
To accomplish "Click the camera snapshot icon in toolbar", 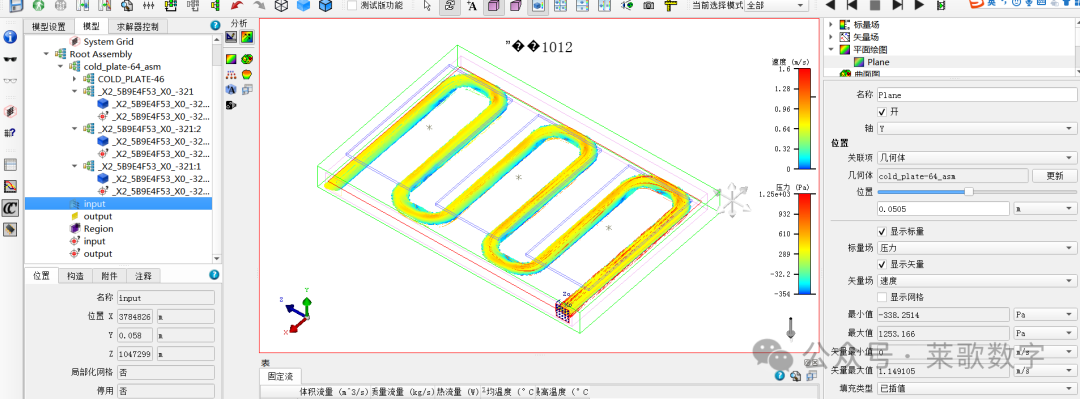I will [649, 6].
